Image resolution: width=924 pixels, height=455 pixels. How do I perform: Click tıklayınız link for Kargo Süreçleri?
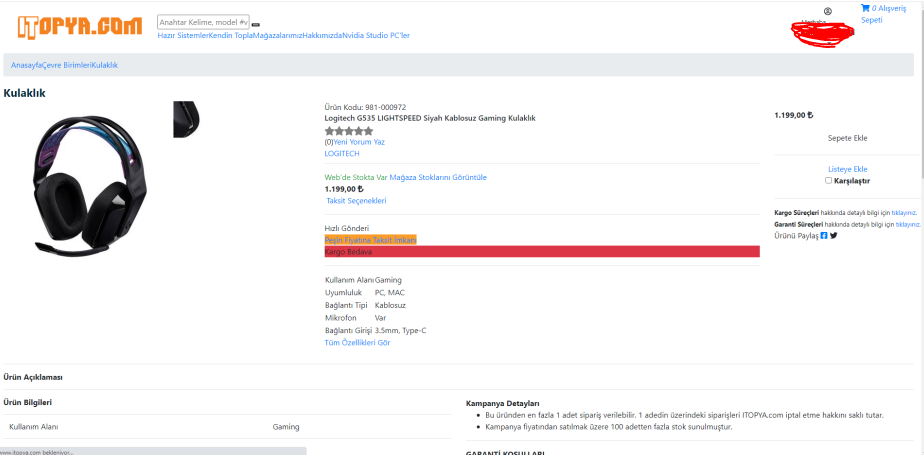point(903,213)
